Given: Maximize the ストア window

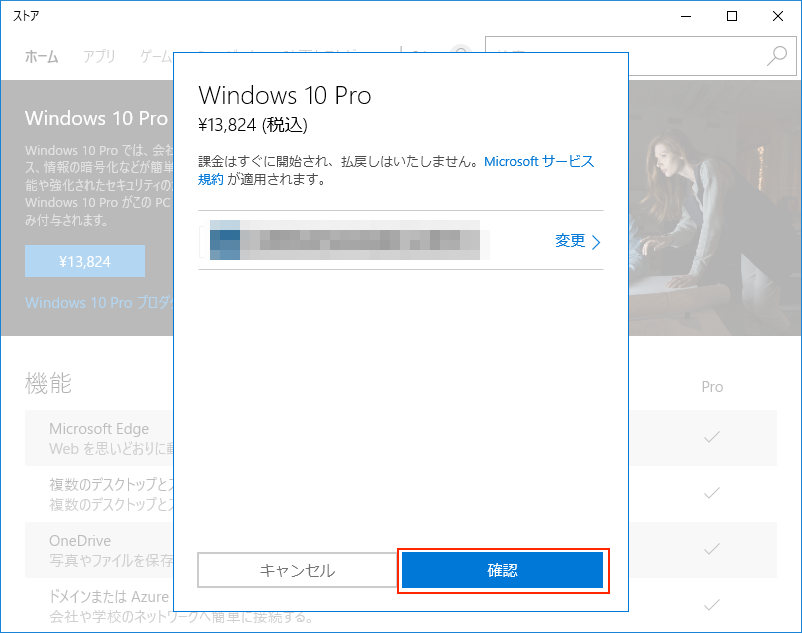Looking at the screenshot, I should pyautogui.click(x=732, y=16).
